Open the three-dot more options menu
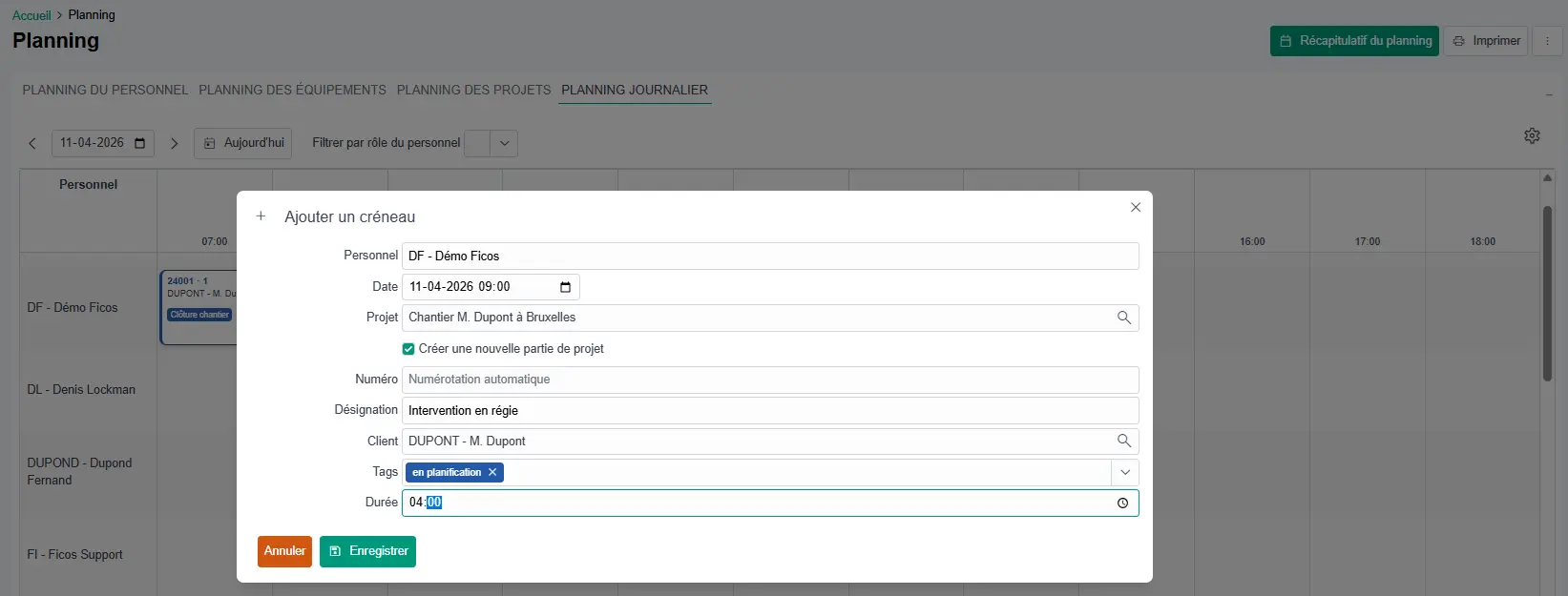This screenshot has width=1568, height=596. [1547, 41]
